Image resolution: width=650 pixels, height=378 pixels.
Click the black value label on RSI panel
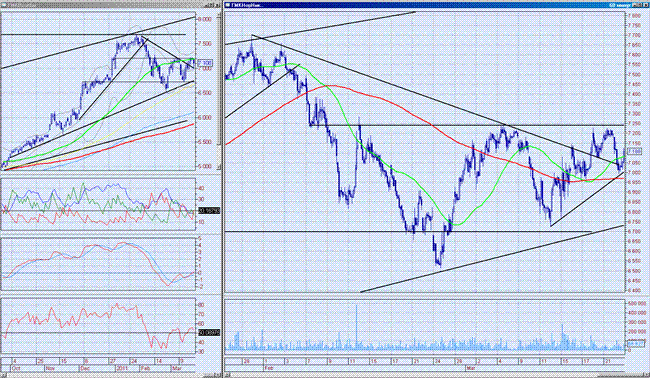coord(209,332)
